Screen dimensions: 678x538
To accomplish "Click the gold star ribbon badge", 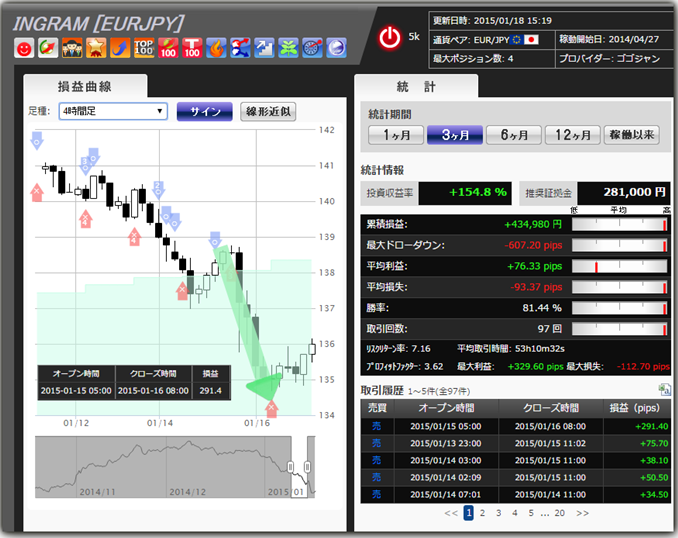I will (x=96, y=48).
